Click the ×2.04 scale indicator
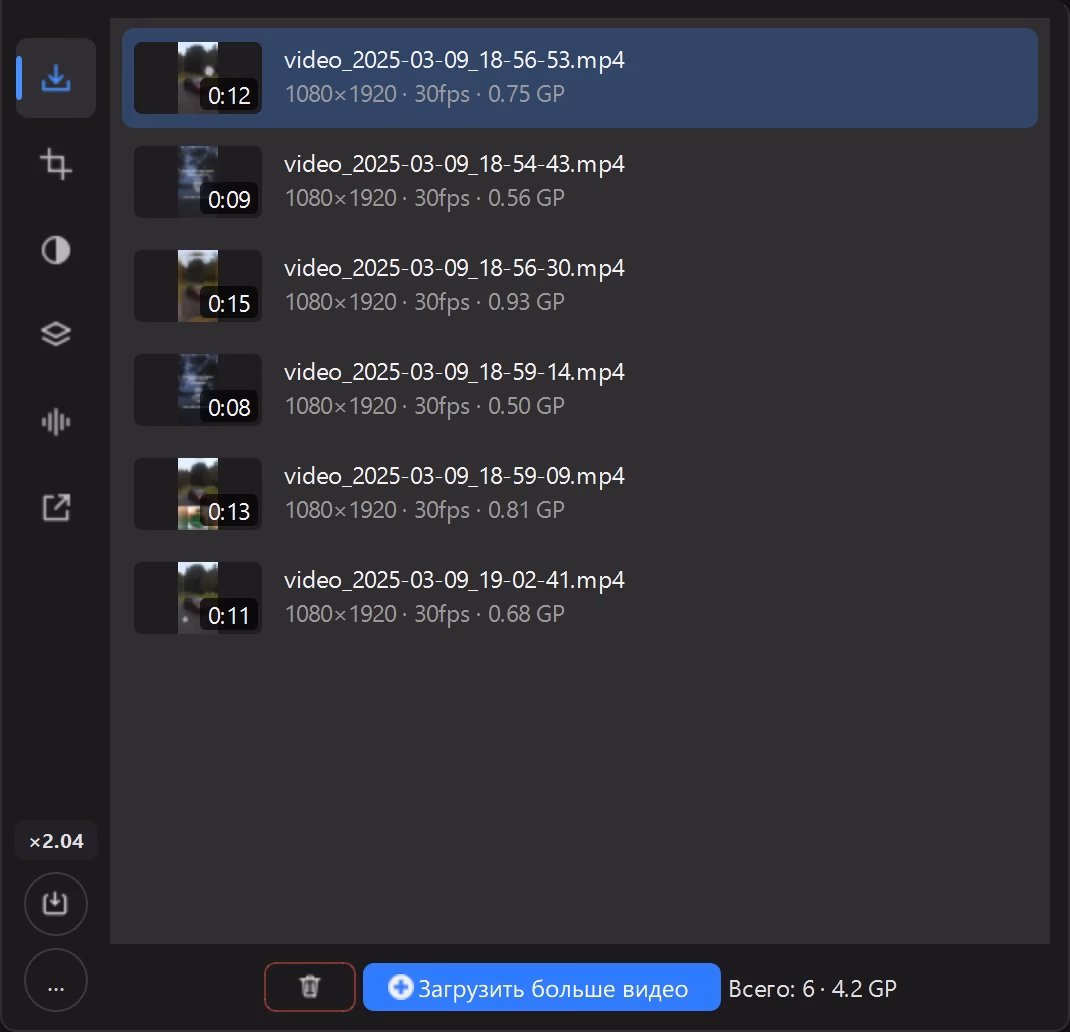Screen dimensions: 1070x1032 [x=56, y=841]
